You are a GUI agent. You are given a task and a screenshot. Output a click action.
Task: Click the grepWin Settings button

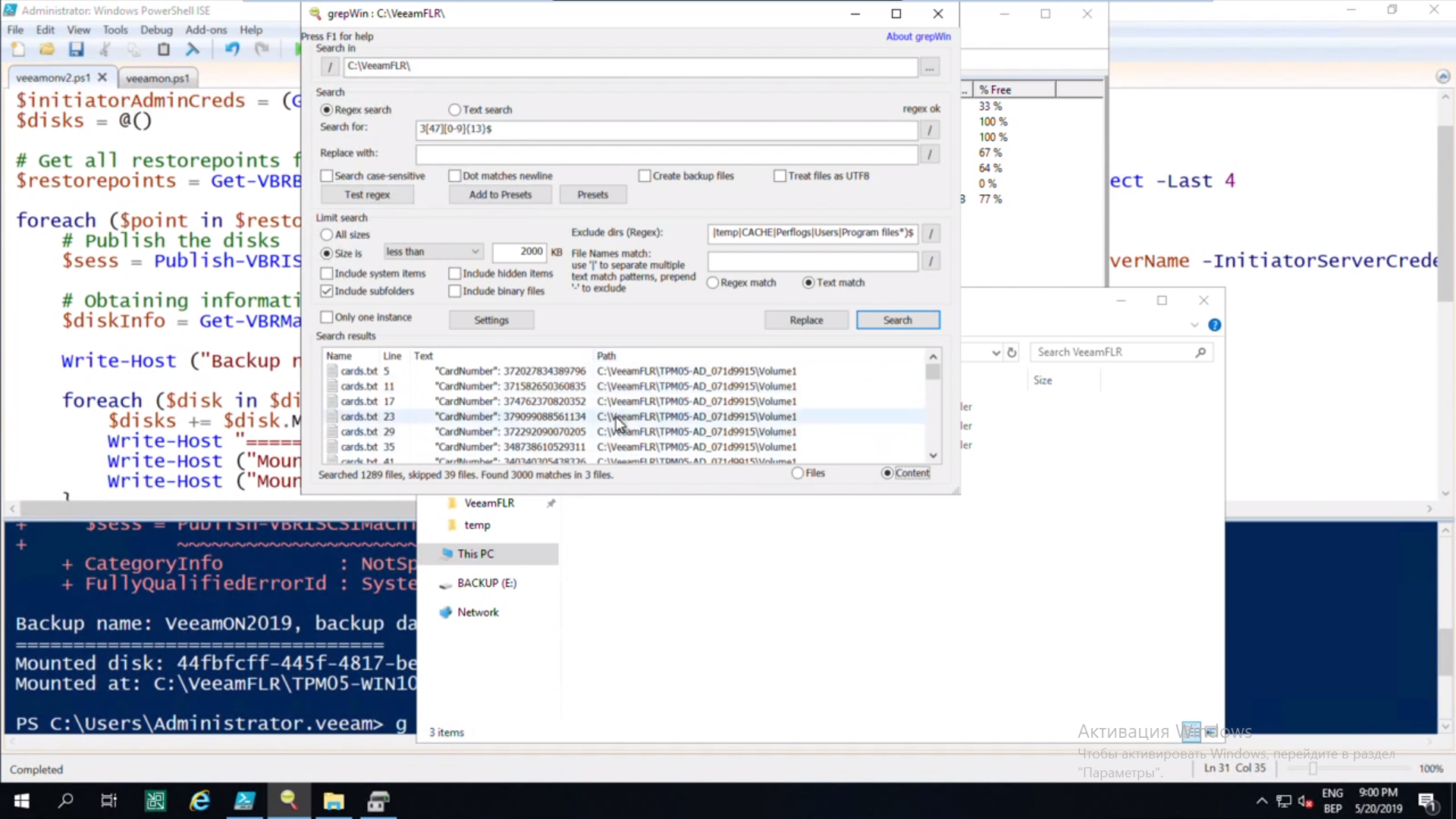click(491, 320)
